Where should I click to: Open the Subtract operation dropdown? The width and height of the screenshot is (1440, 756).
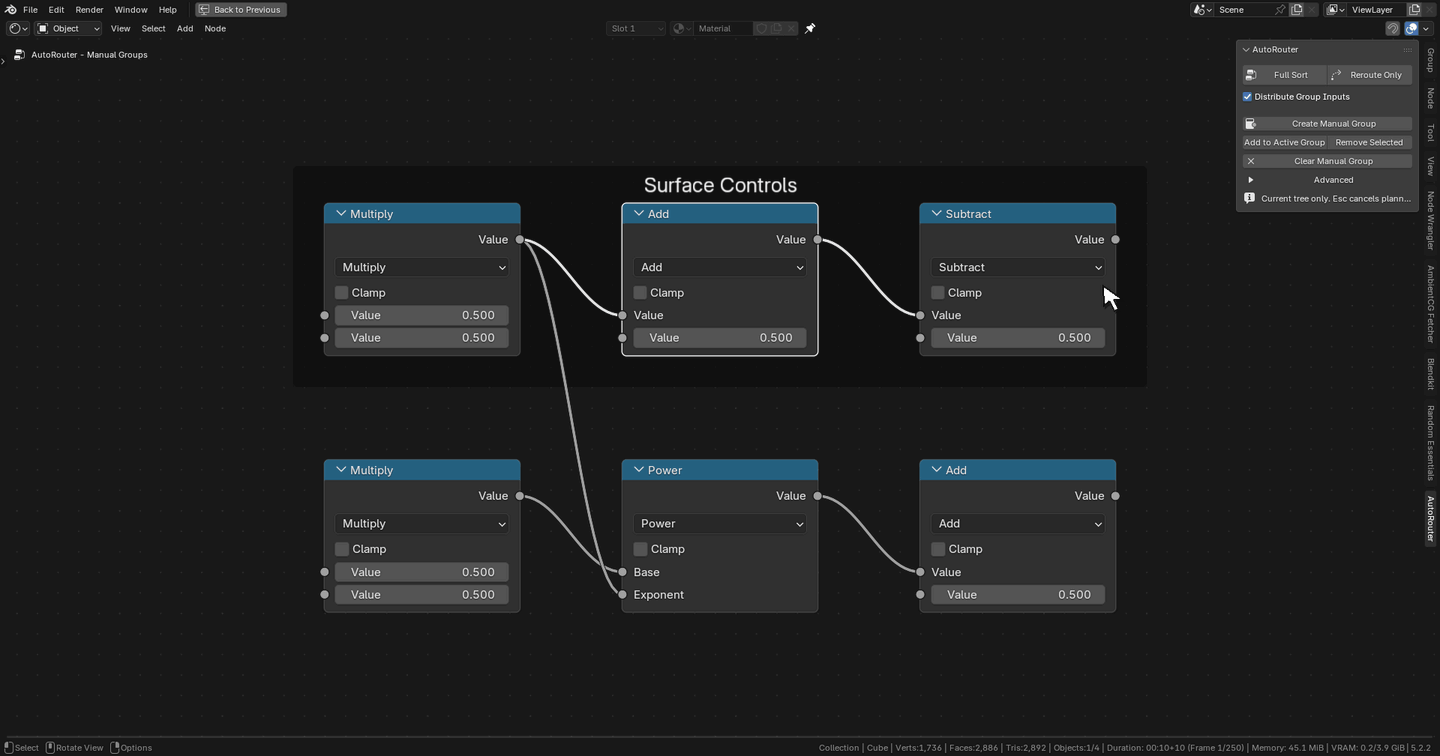pyautogui.click(x=1018, y=267)
